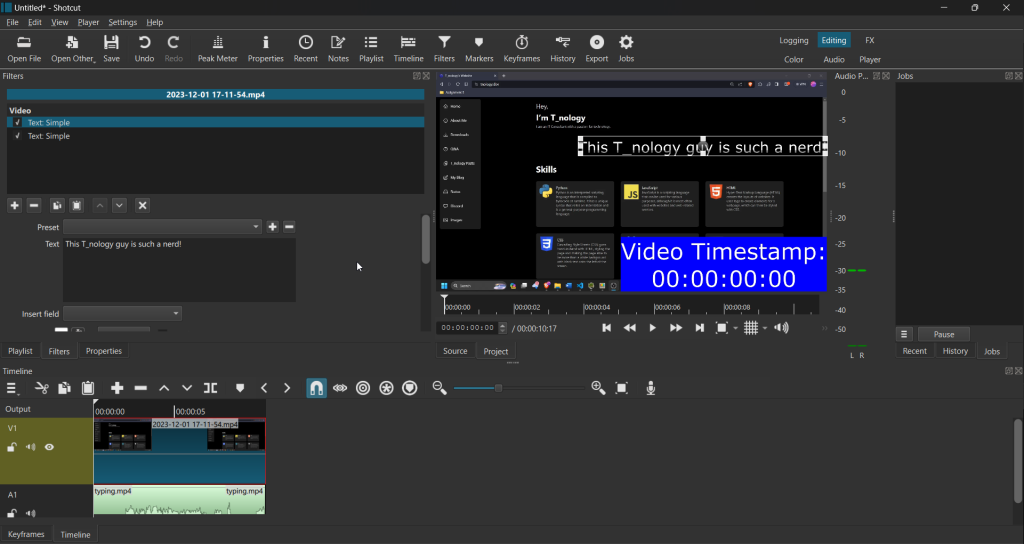
Task: Cut the clip on timeline toolbar
Action: tap(42, 388)
